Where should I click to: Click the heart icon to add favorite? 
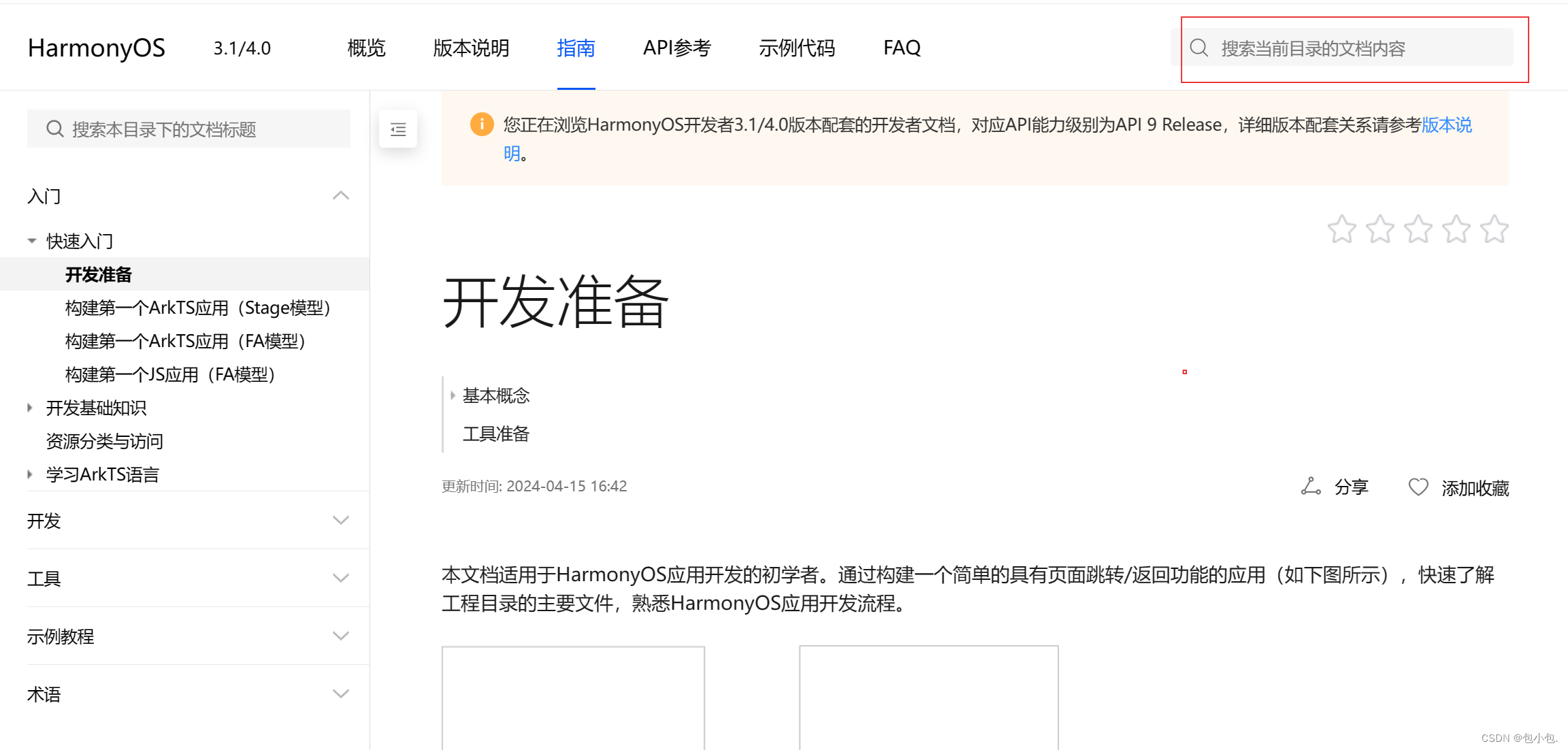point(1418,487)
